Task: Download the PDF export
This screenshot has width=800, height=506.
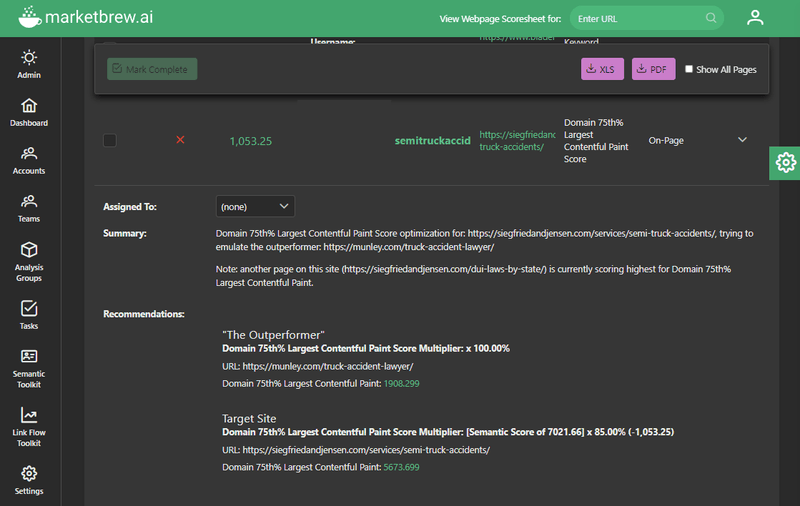Action: [653, 69]
